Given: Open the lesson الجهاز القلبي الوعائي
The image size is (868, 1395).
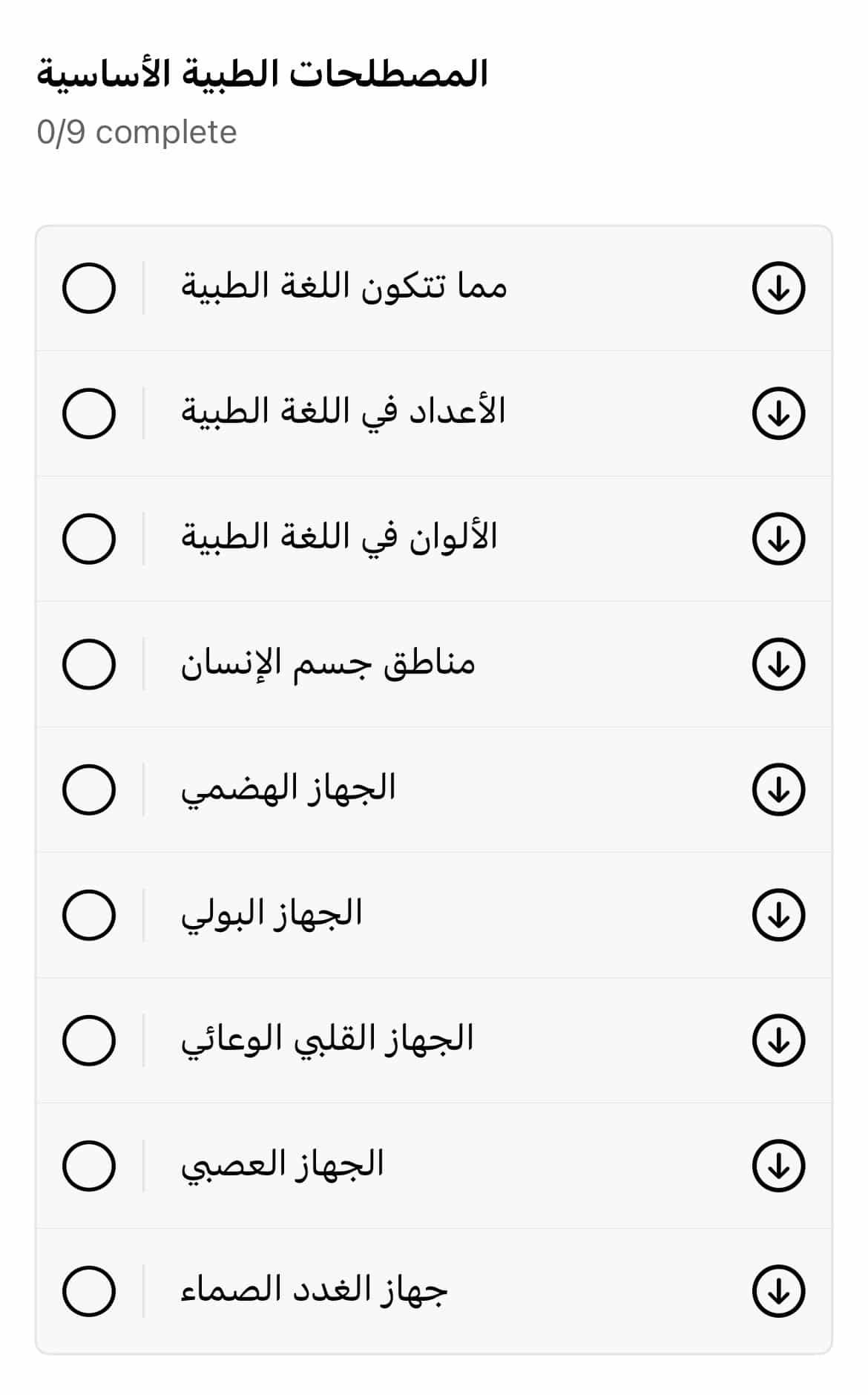Looking at the screenshot, I should 327,1040.
